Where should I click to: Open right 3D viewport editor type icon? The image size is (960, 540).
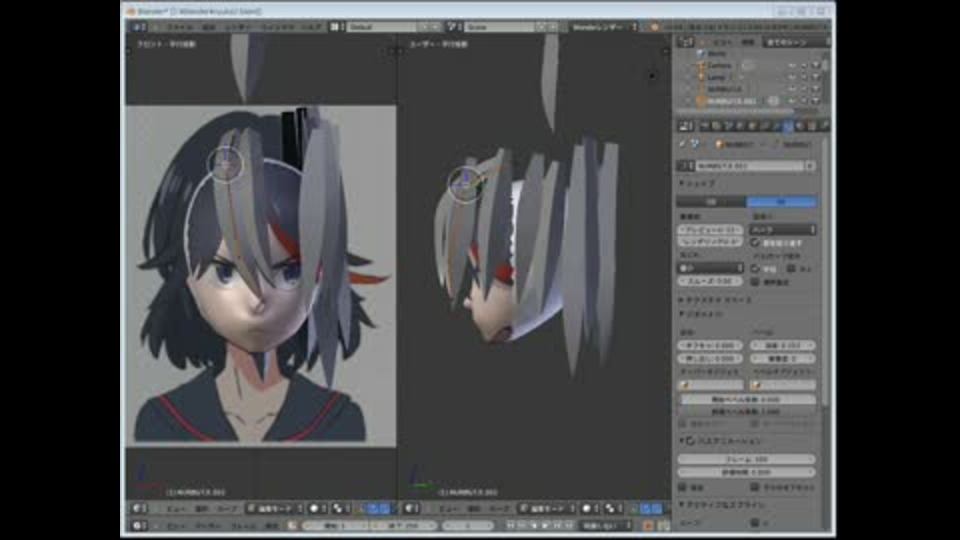[412, 509]
